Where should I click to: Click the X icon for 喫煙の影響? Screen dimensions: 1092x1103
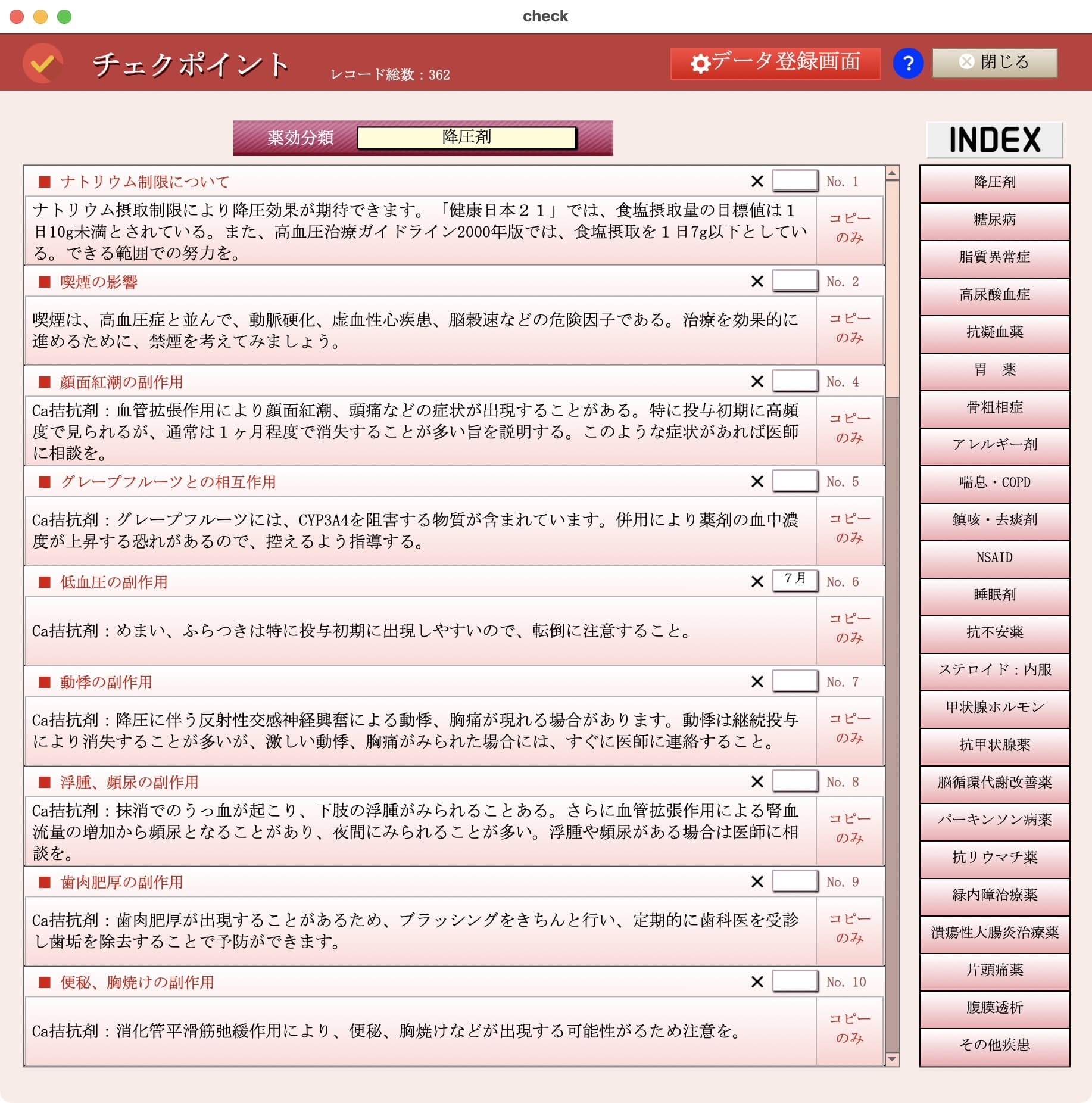pos(757,282)
